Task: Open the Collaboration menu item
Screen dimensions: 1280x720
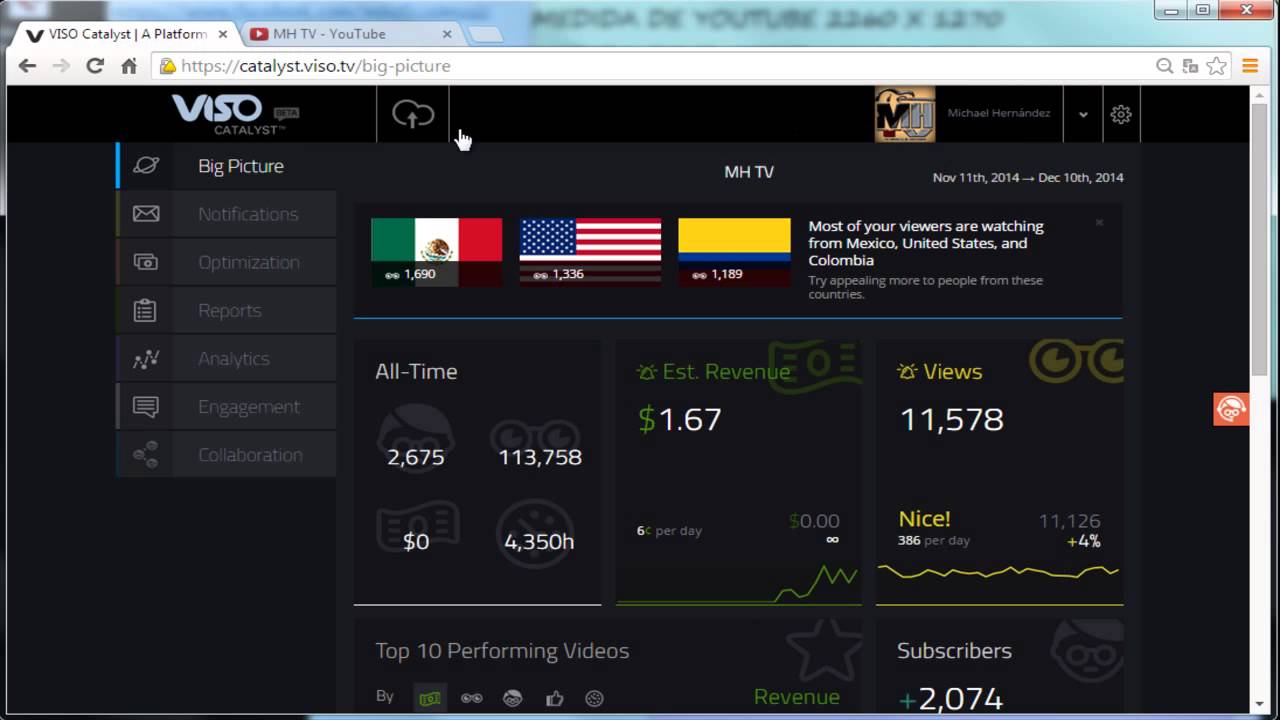Action: 226,455
